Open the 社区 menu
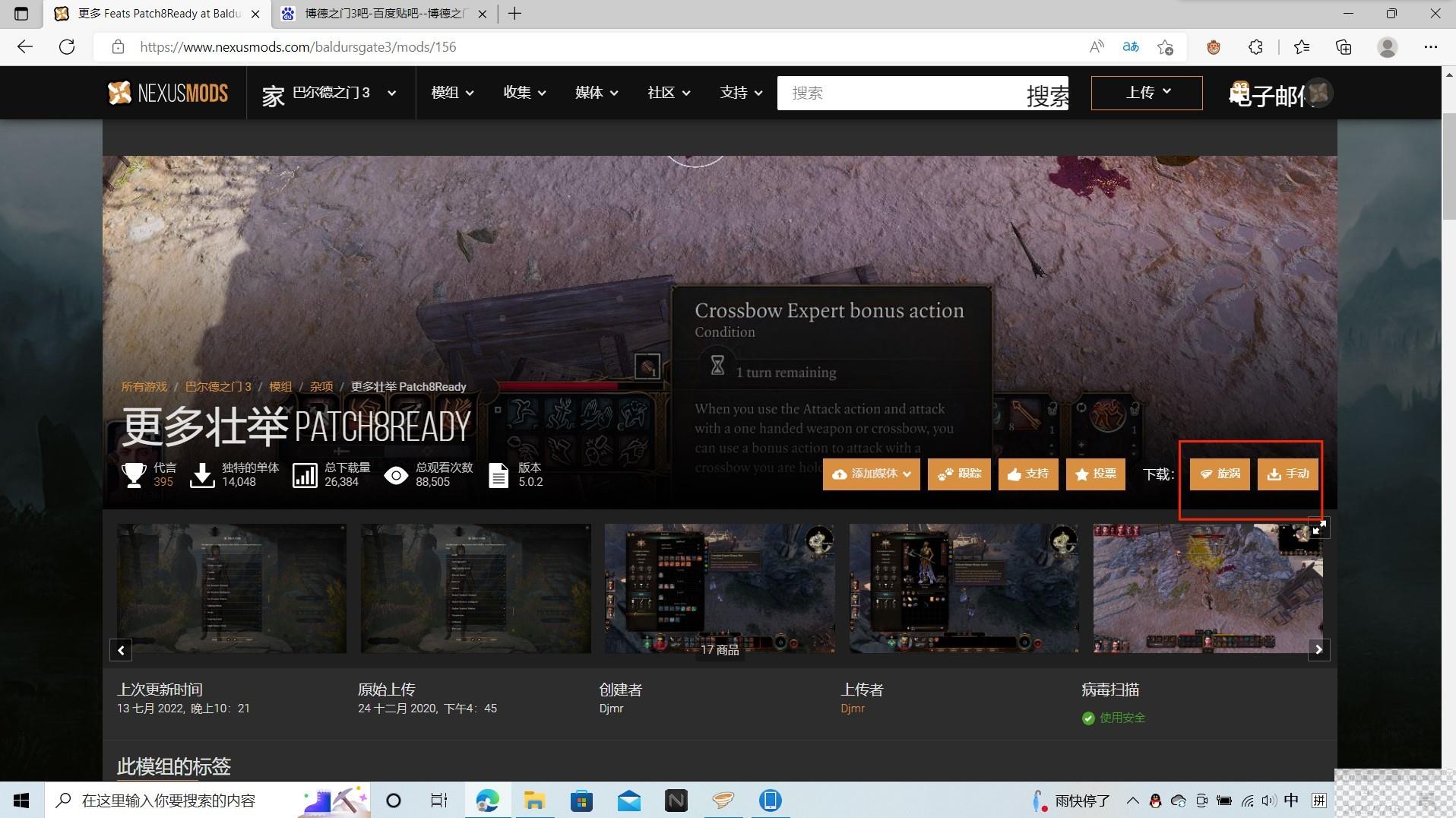Image resolution: width=1456 pixels, height=818 pixels. [669, 93]
